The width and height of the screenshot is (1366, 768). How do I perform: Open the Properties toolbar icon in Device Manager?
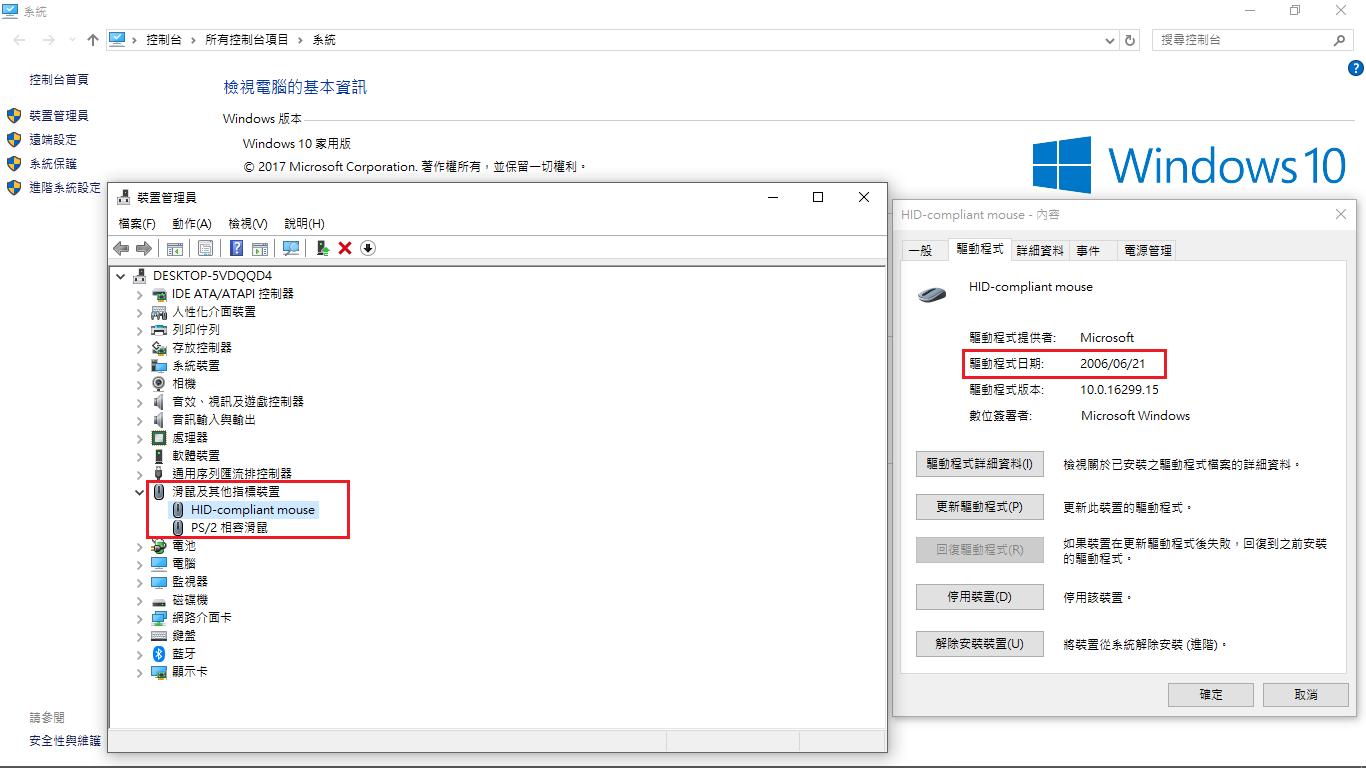tap(205, 248)
